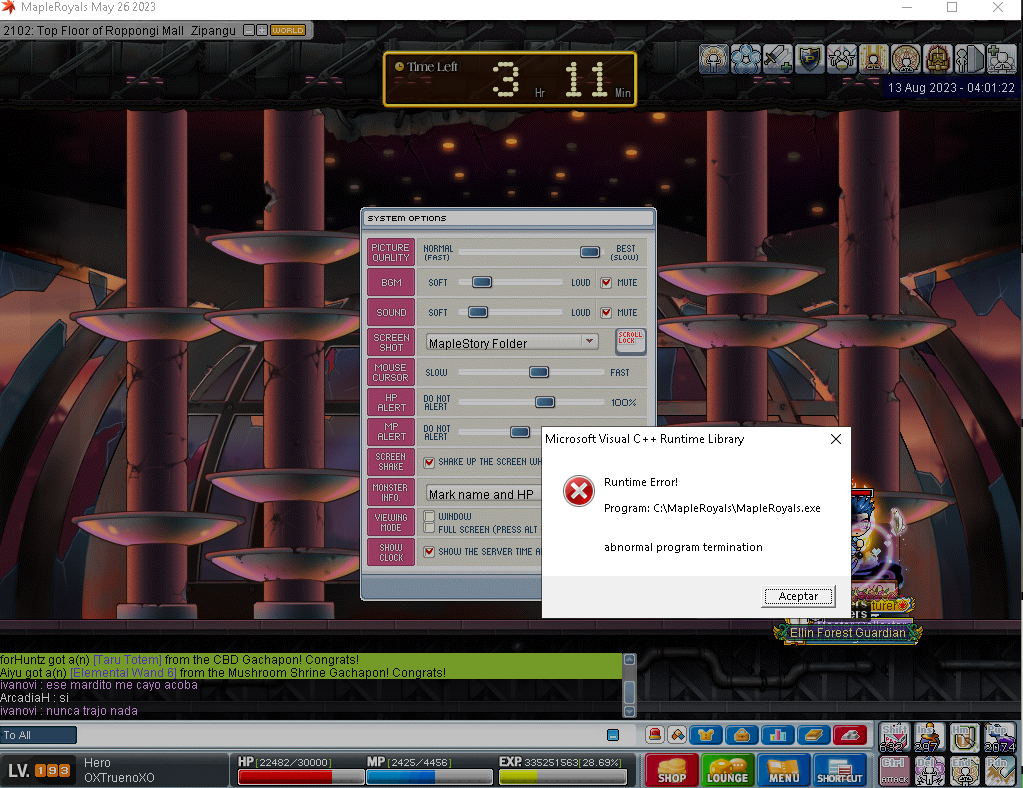This screenshot has height=788, width=1023.
Task: Click the chat log scrollbar
Action: 629,685
